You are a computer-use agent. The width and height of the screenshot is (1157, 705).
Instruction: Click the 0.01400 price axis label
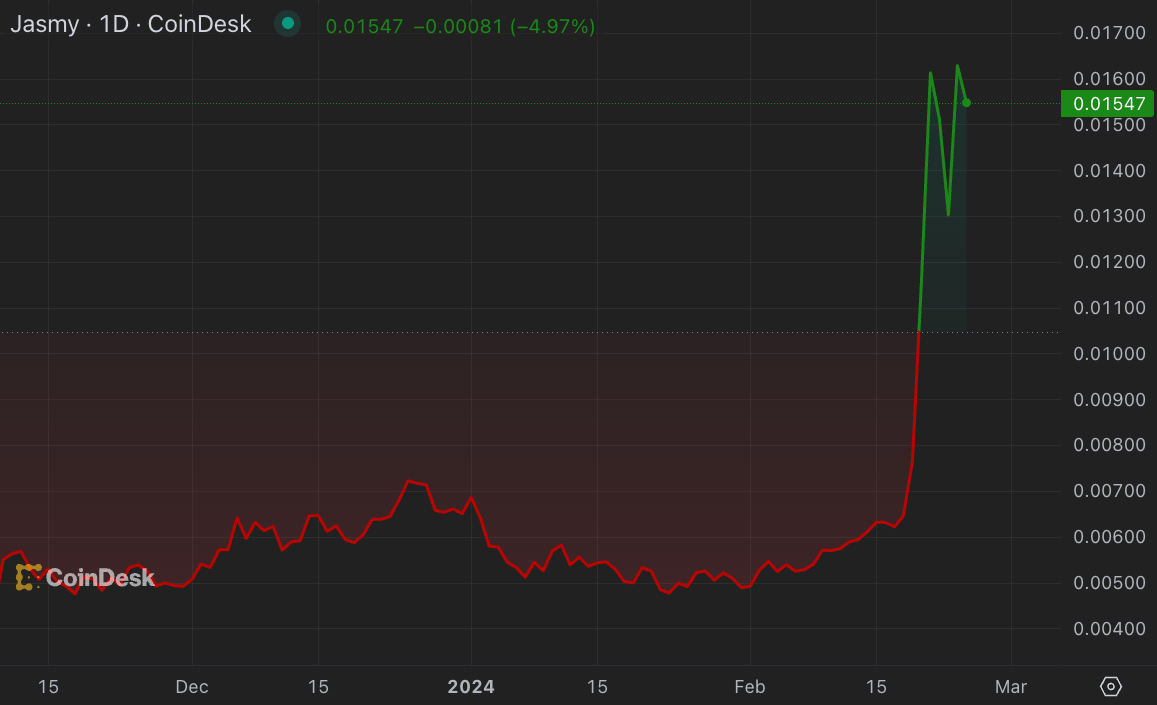click(x=1109, y=171)
